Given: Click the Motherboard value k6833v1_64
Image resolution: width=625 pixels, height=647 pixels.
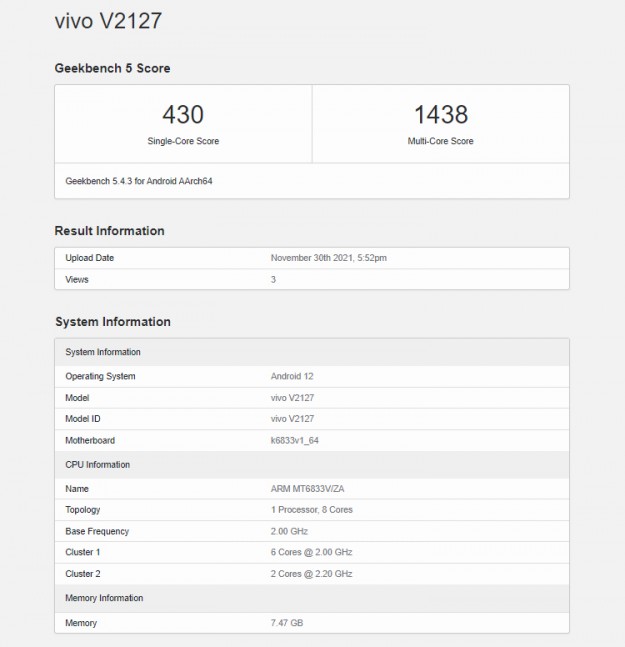Looking at the screenshot, I should (295, 441).
